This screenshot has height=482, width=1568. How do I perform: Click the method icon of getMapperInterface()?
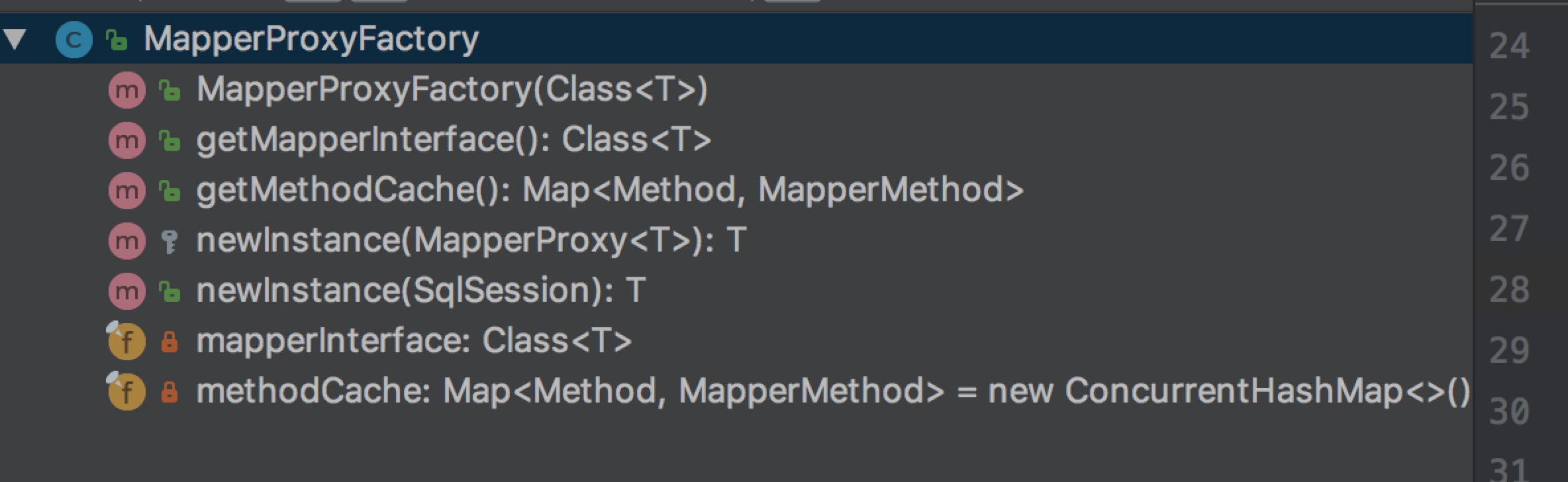click(126, 140)
